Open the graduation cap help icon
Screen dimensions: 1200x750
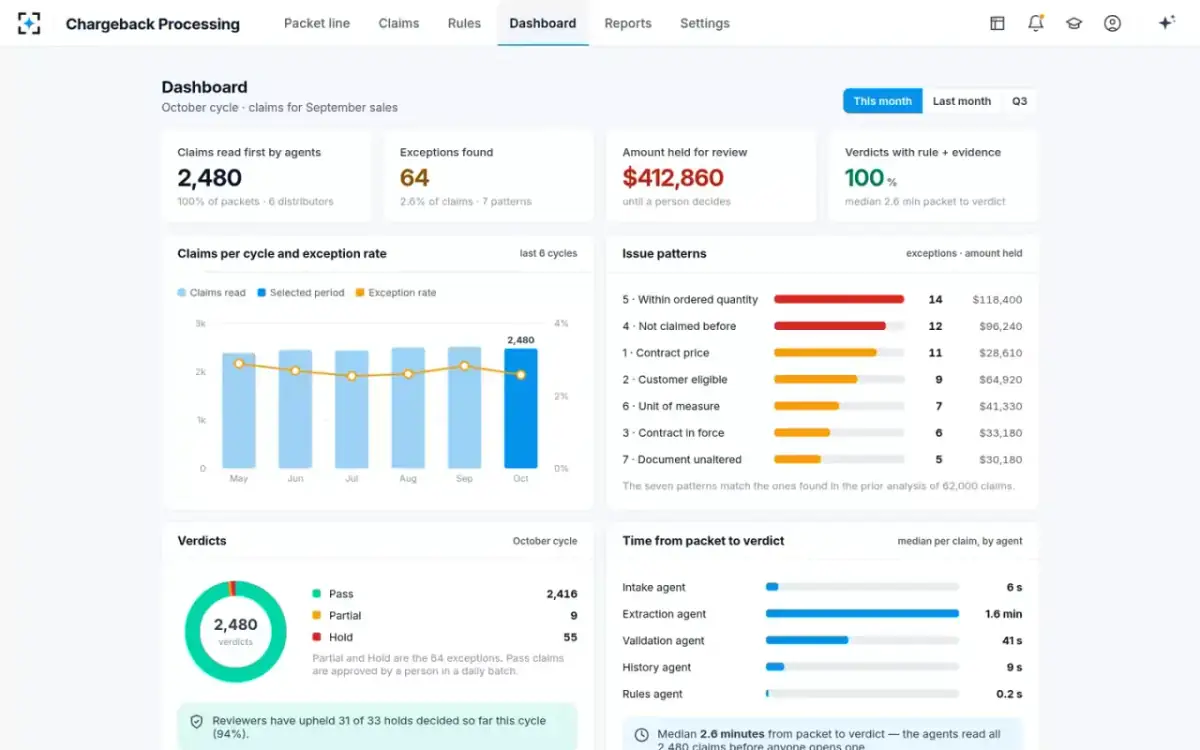click(1074, 23)
